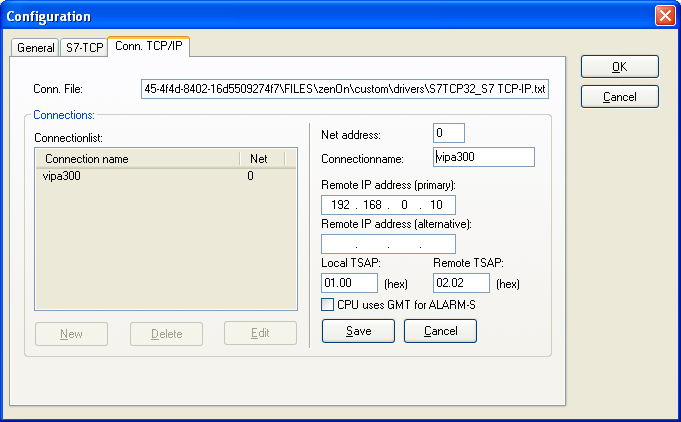Click the alternative Remote IP address field
This screenshot has height=422, width=681.
(388, 244)
